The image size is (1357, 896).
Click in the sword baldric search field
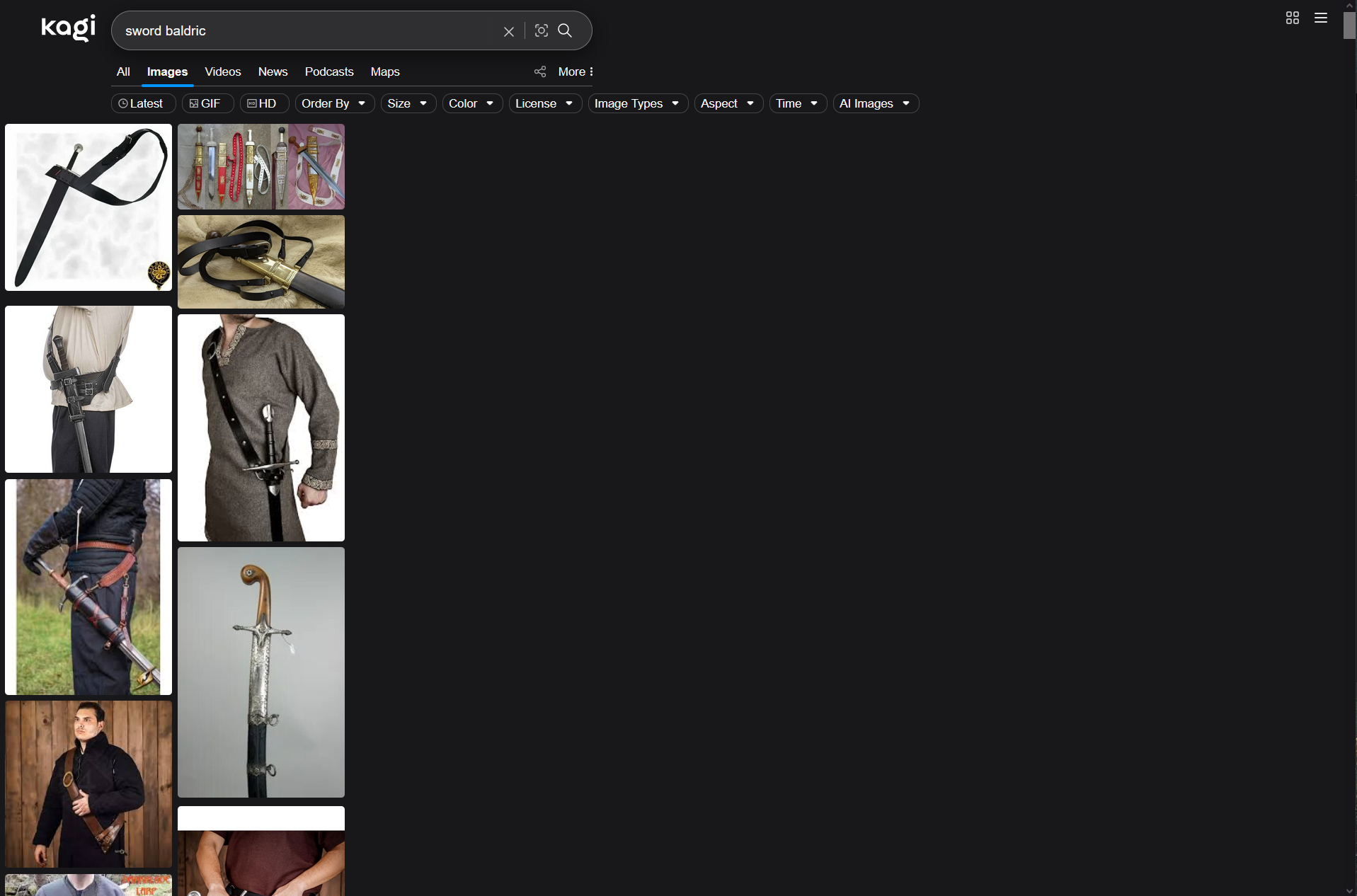[304, 30]
